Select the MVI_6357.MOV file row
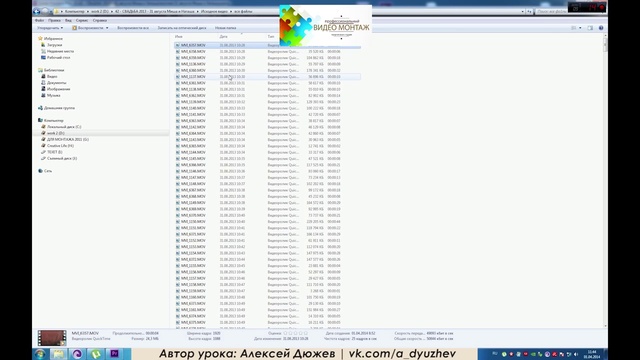The height and width of the screenshot is (360, 640). pos(267,45)
